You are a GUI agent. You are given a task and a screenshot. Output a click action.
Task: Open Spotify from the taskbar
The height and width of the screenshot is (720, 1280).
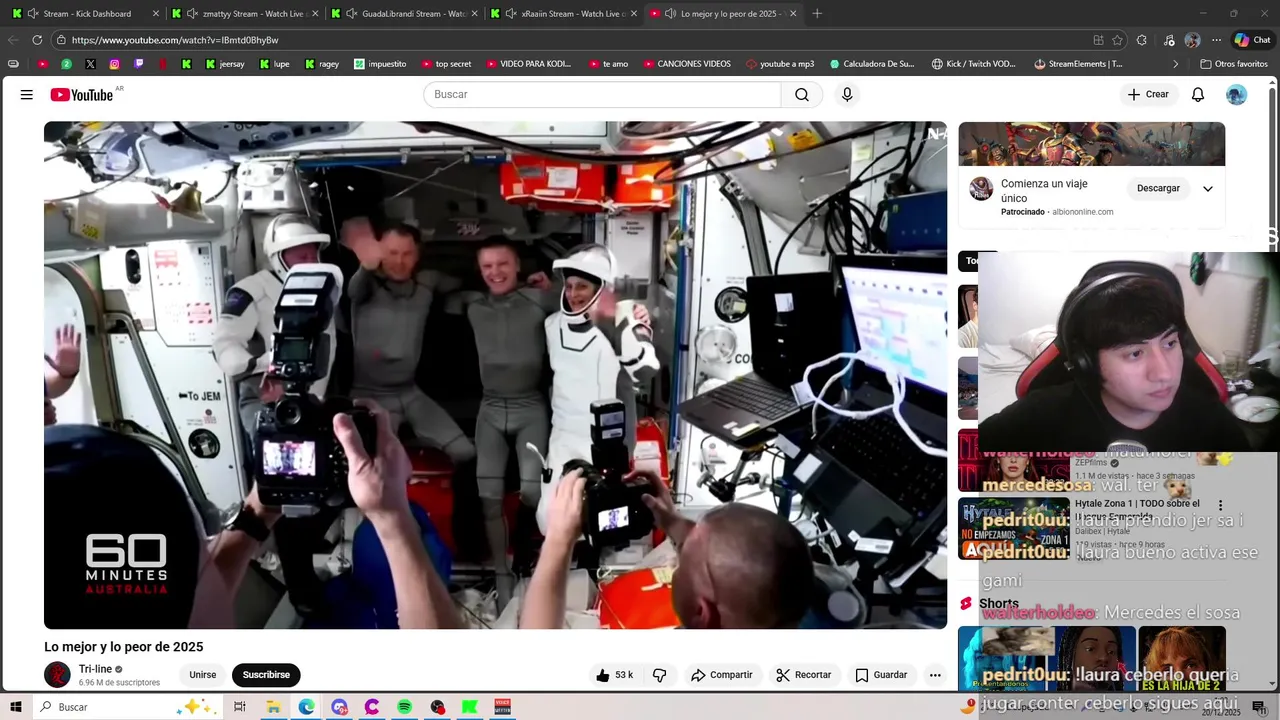404,707
